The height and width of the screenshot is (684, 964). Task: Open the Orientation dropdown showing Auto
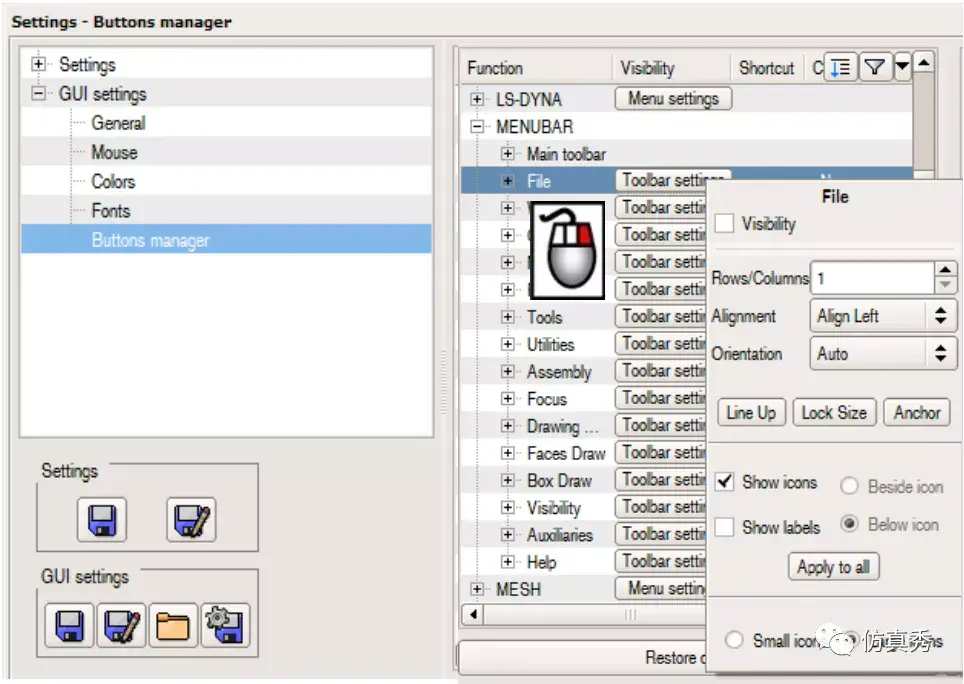point(883,353)
